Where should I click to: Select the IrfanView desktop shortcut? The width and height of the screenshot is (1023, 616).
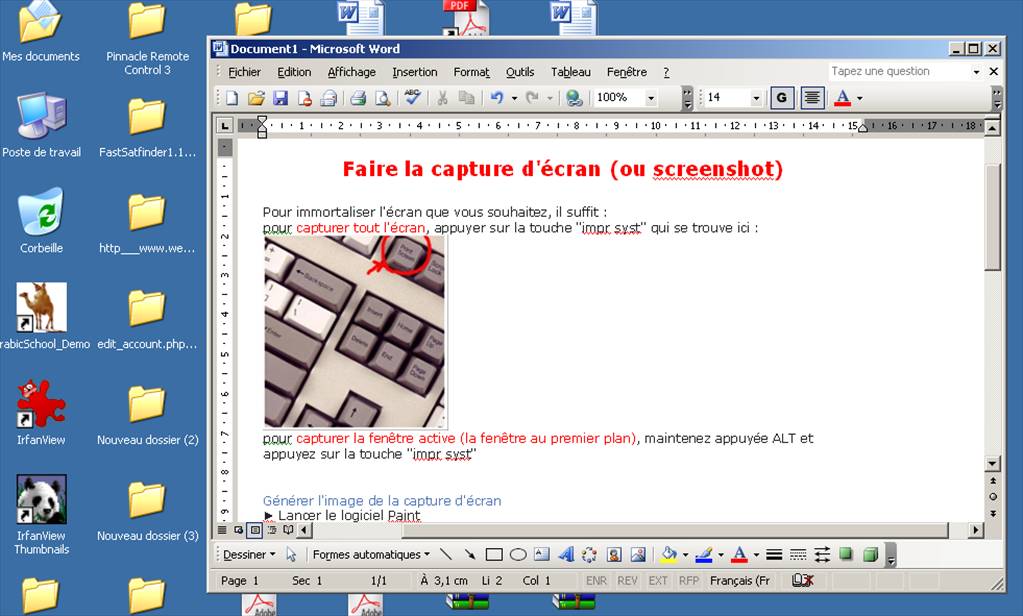40,412
